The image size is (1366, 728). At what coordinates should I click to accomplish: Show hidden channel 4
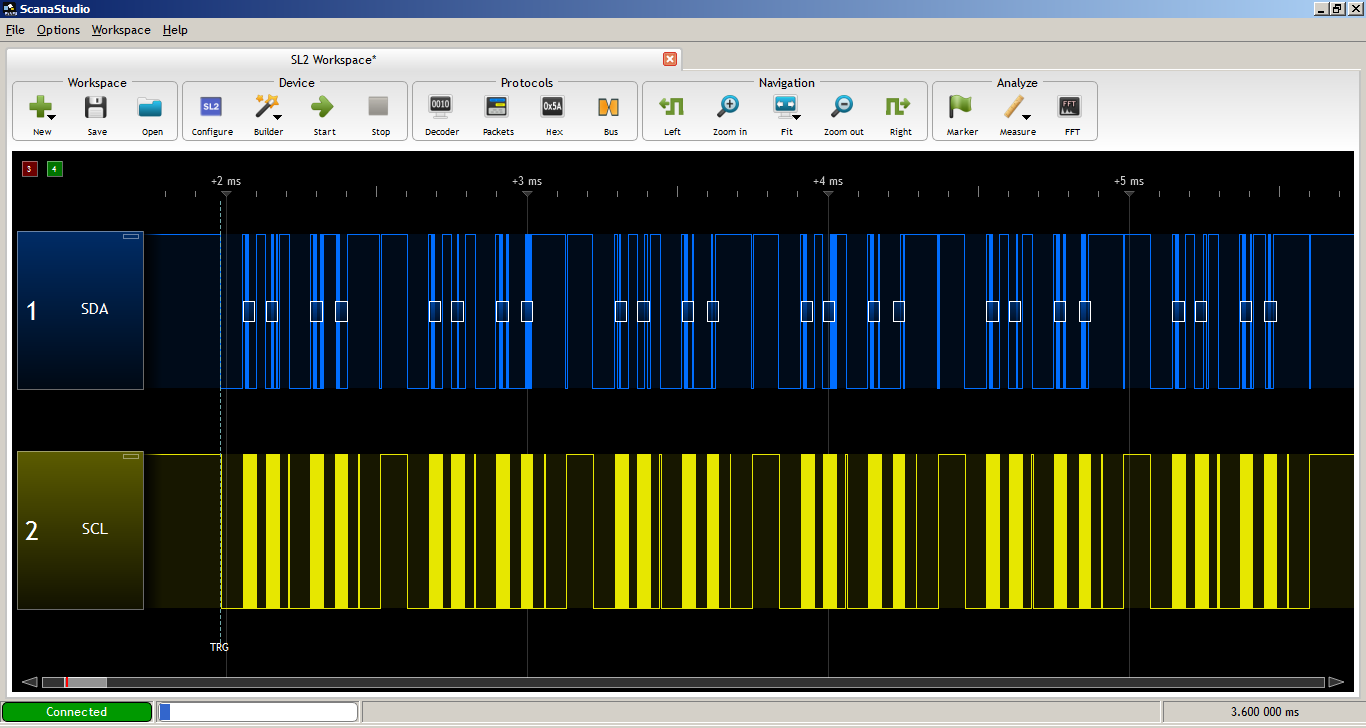[x=54, y=168]
